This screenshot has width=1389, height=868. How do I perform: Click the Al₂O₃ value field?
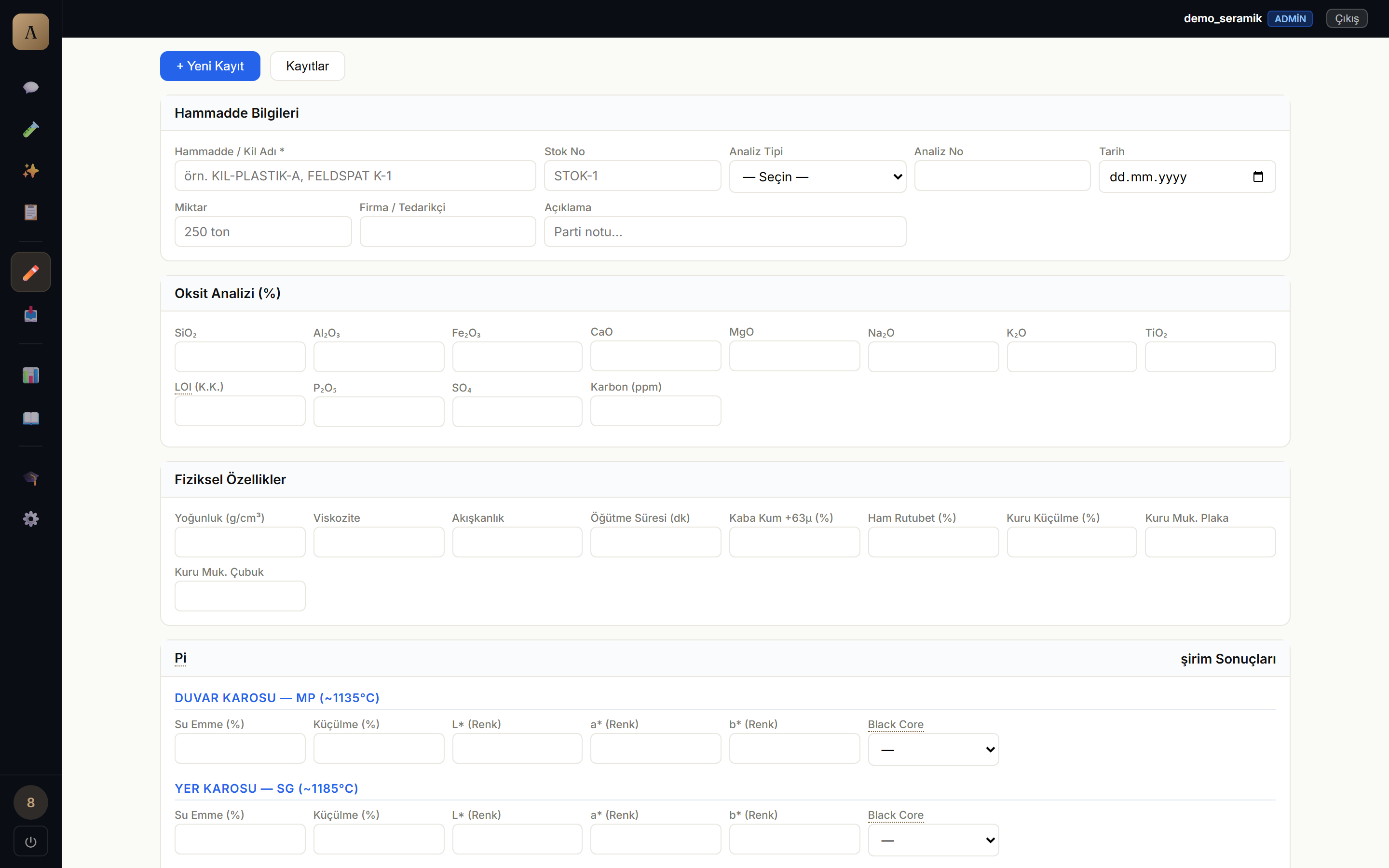pyautogui.click(x=379, y=357)
